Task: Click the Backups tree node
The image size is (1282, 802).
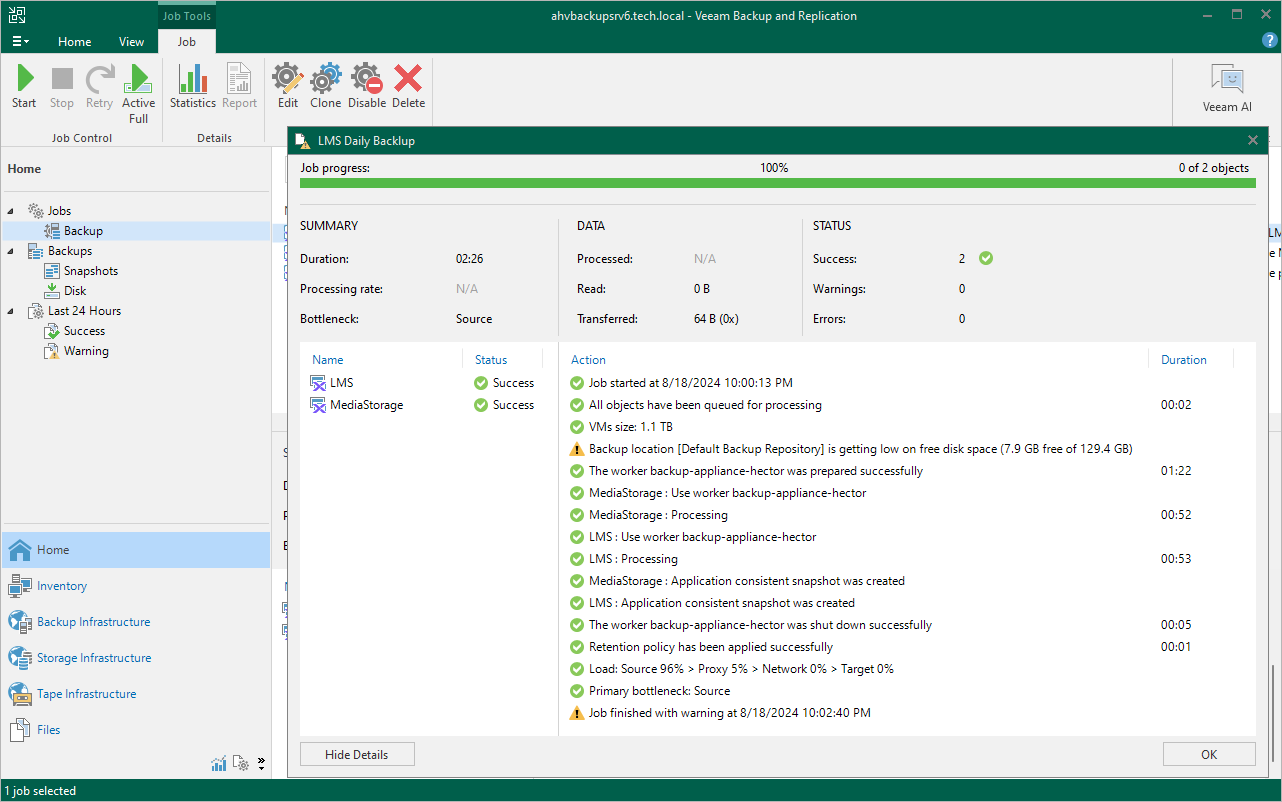Action: pyautogui.click(x=70, y=251)
